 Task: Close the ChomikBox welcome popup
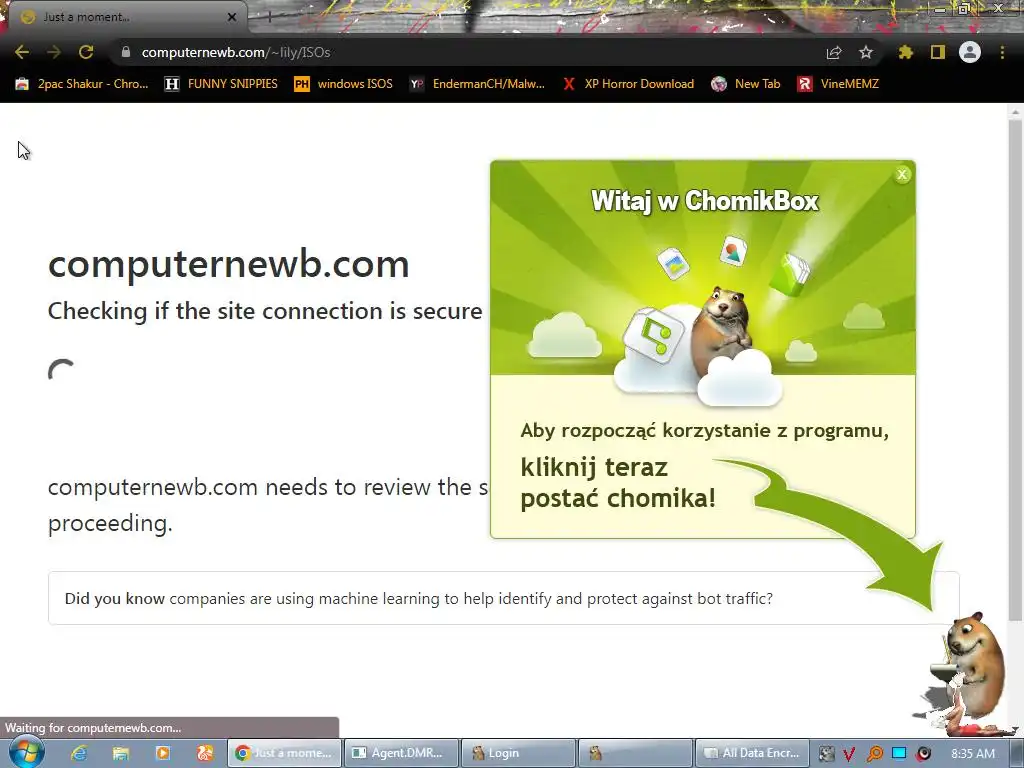tap(902, 174)
